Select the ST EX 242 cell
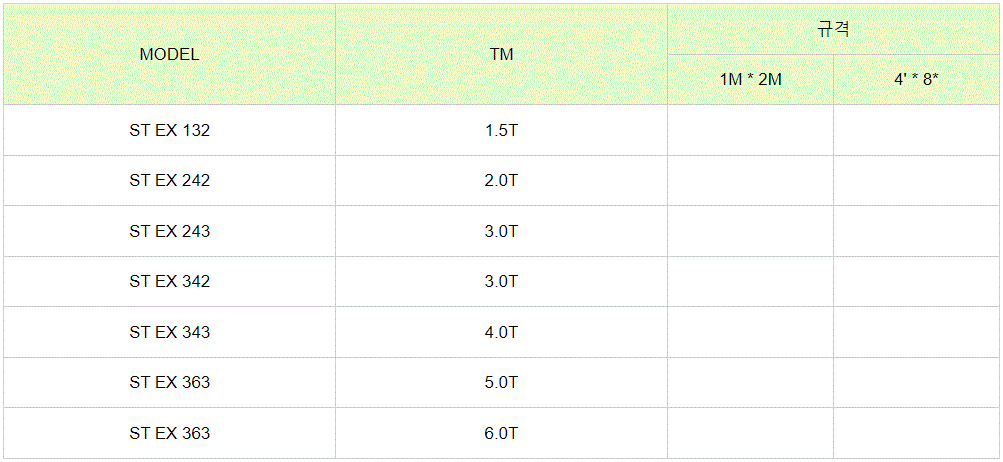The width and height of the screenshot is (1003, 462). pos(170,180)
